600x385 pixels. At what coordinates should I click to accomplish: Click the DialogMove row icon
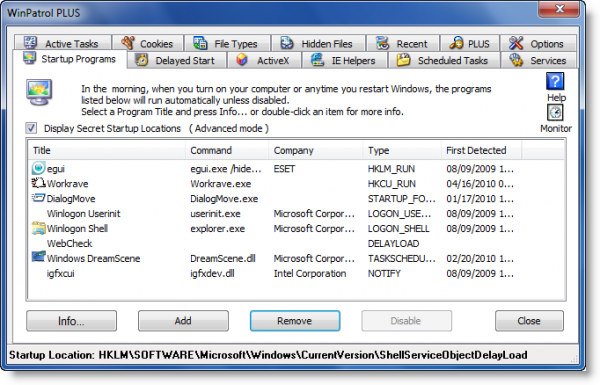38,198
